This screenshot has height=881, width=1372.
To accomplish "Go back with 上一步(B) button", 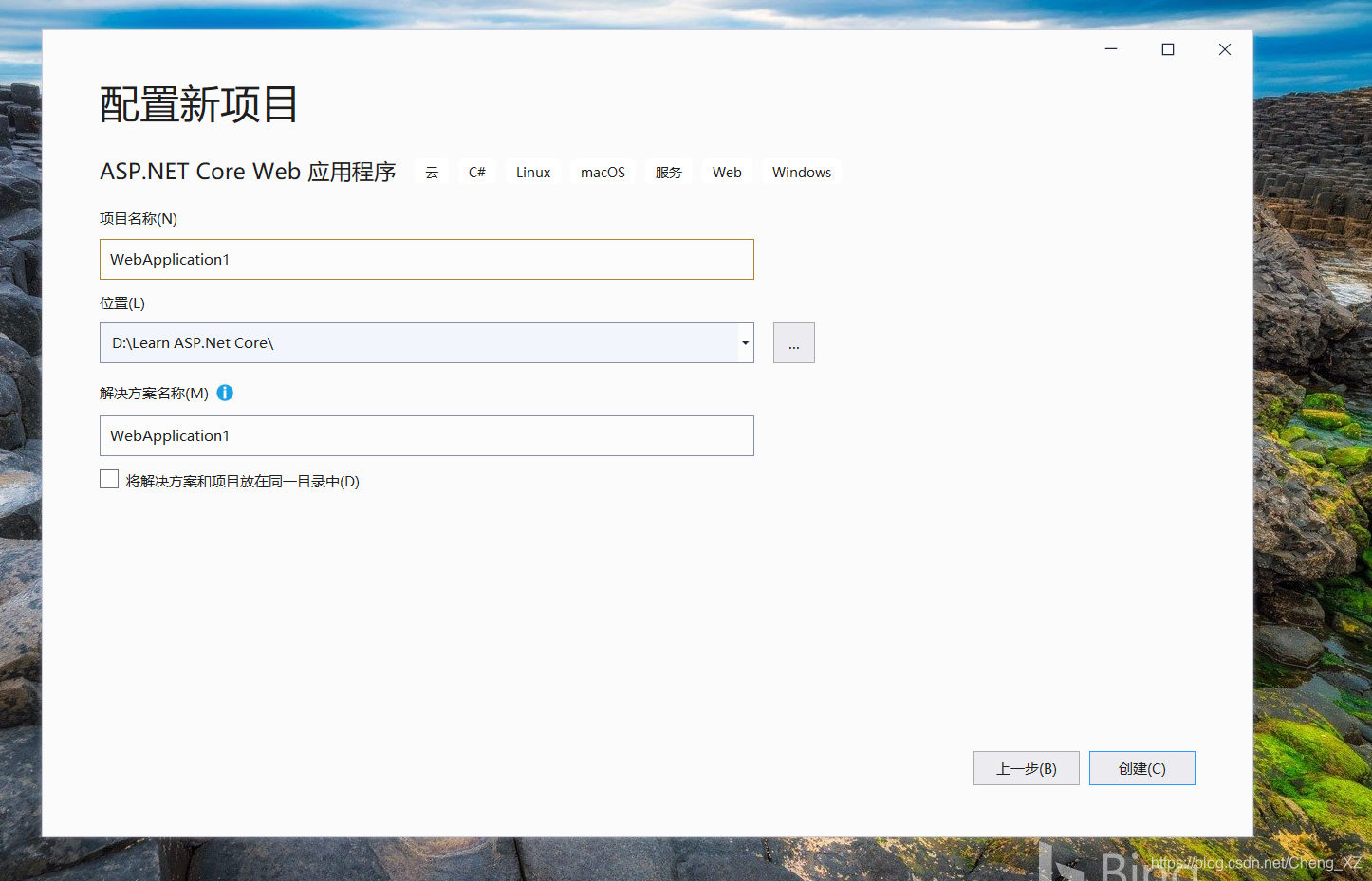I will pos(1026,767).
